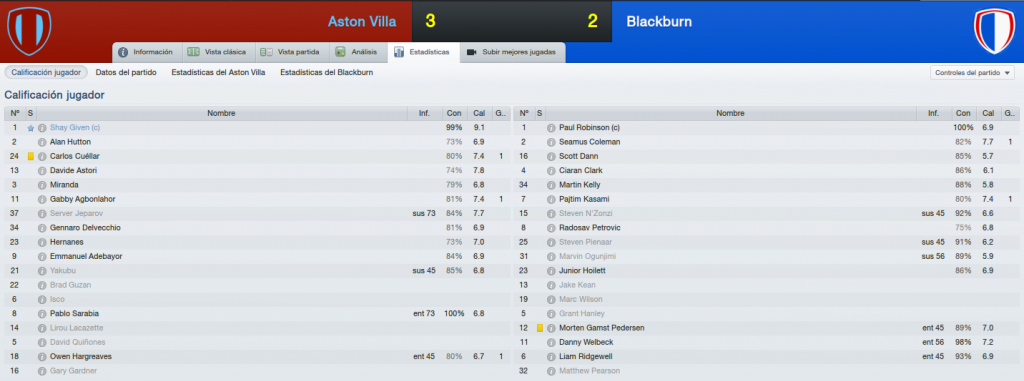Click the Blackburn club crest
This screenshot has width=1024, height=381.
(995, 31)
